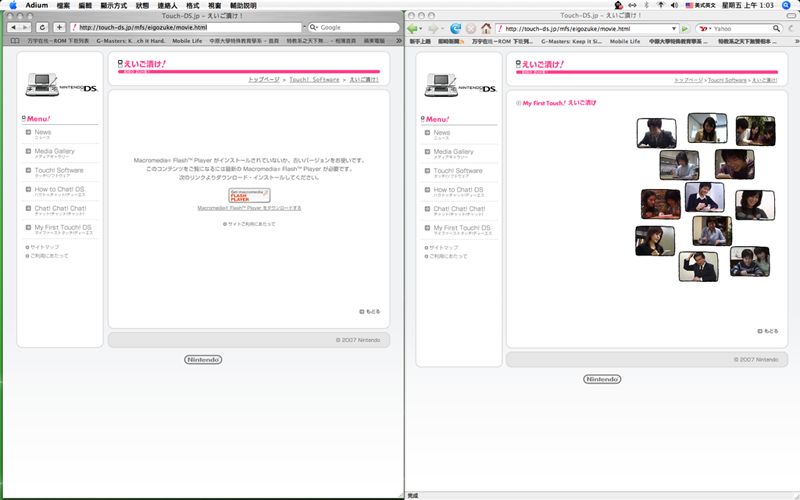
Task: Click Firefox's green Go arrow button
Action: tap(685, 29)
